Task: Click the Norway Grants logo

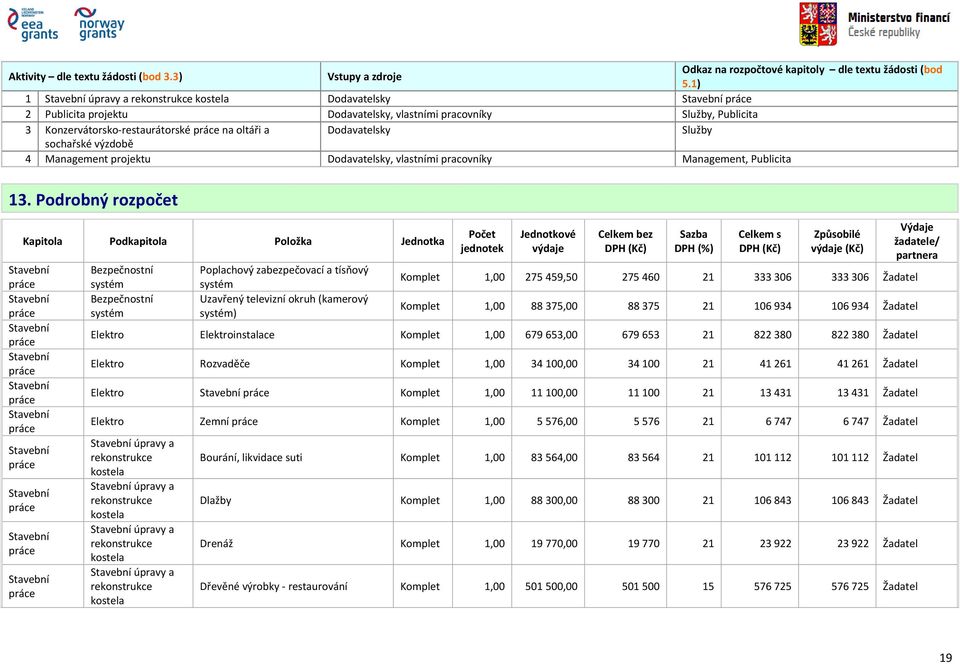Action: coord(99,24)
